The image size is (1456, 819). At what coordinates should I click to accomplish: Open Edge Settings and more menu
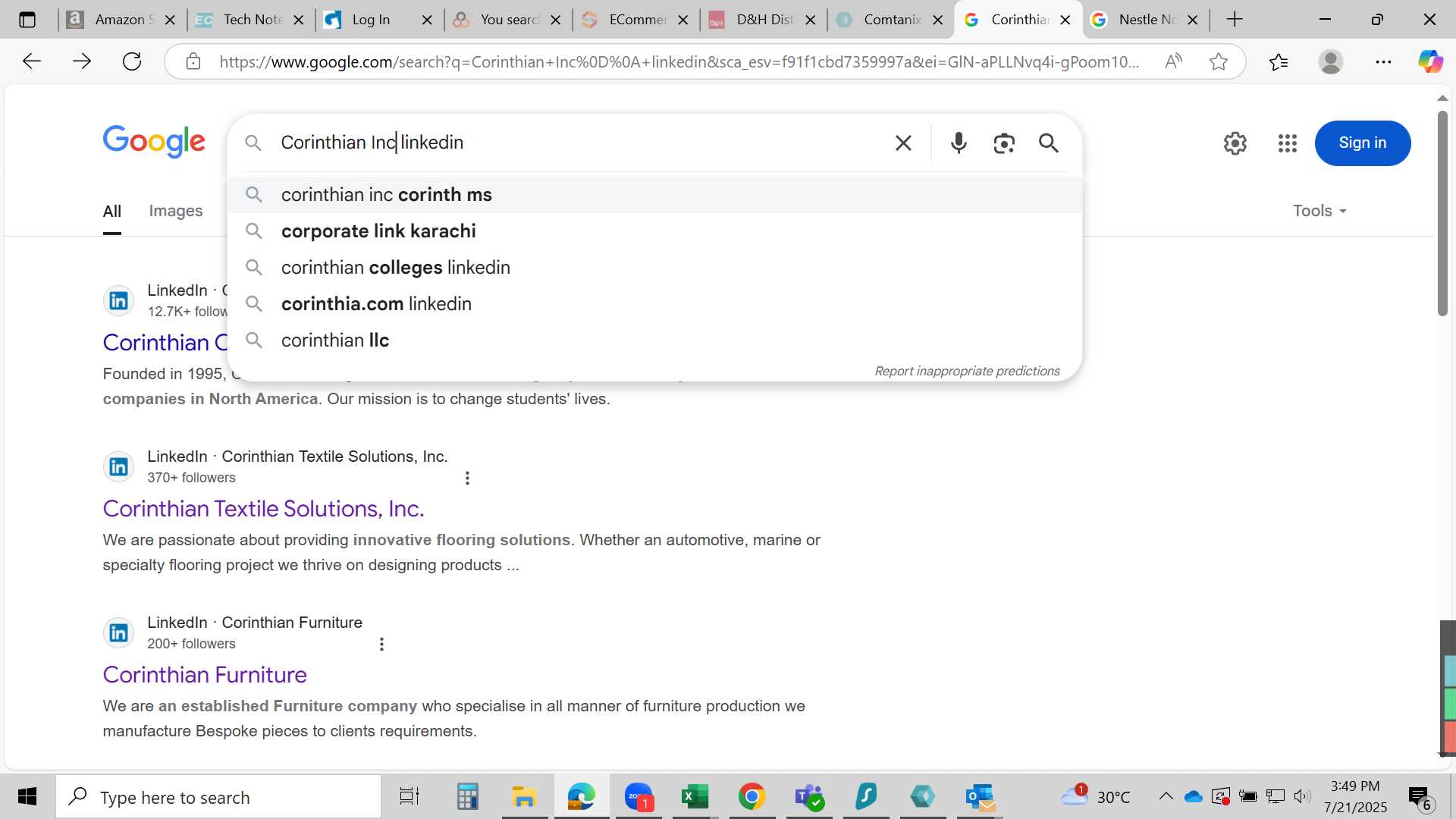pos(1383,61)
